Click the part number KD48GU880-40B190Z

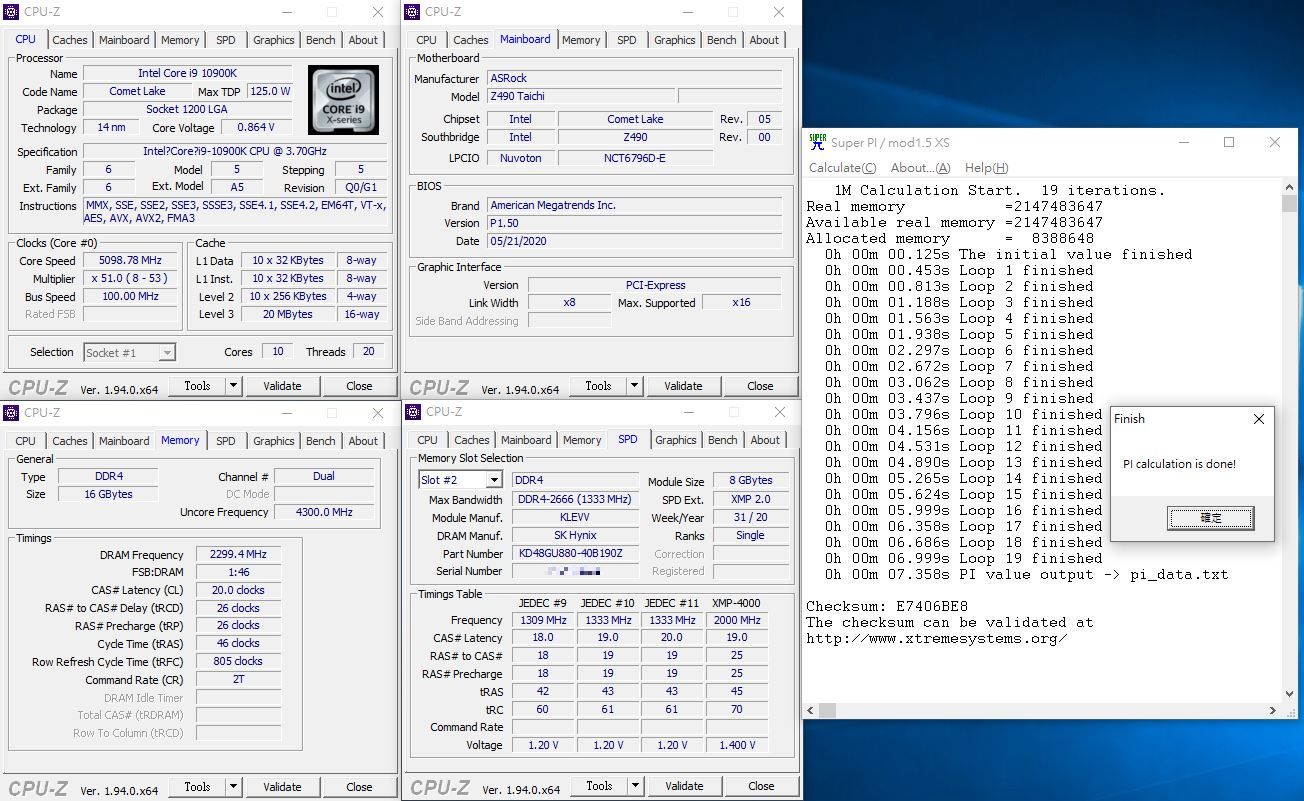(x=575, y=554)
